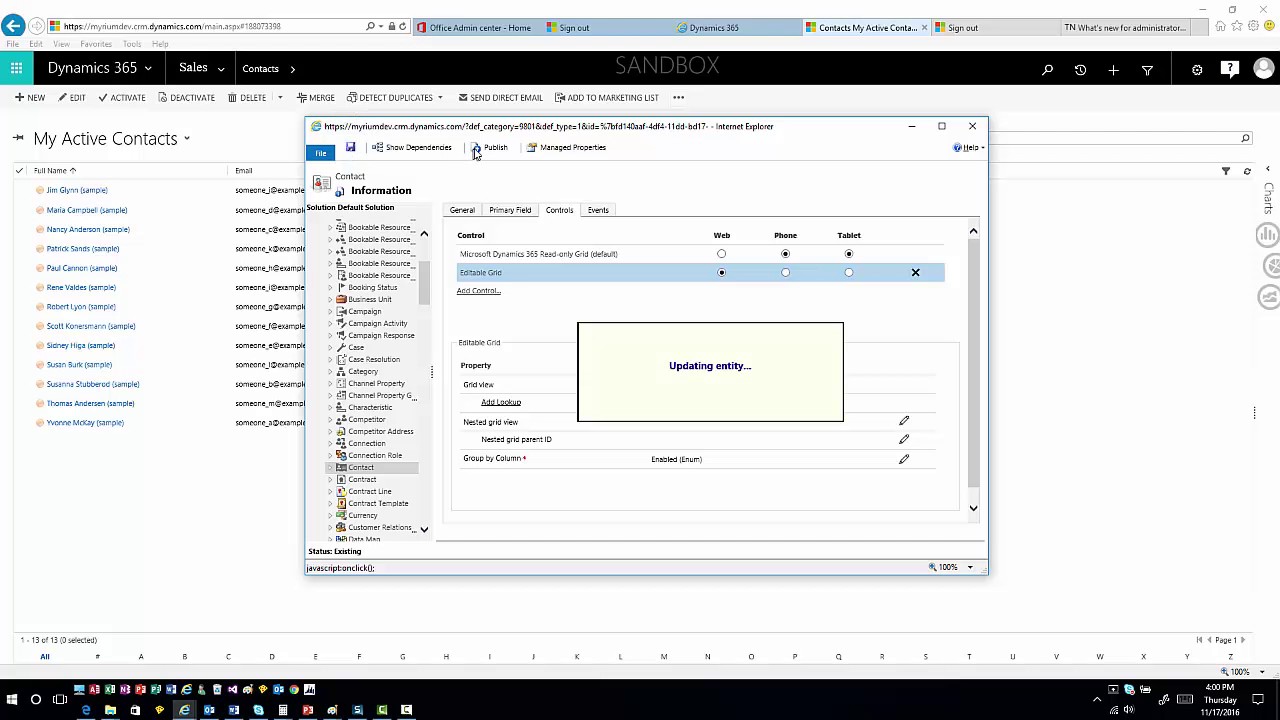Viewport: 1280px width, 720px height.
Task: Open the My Active Contacts view dropdown
Action: point(187,139)
